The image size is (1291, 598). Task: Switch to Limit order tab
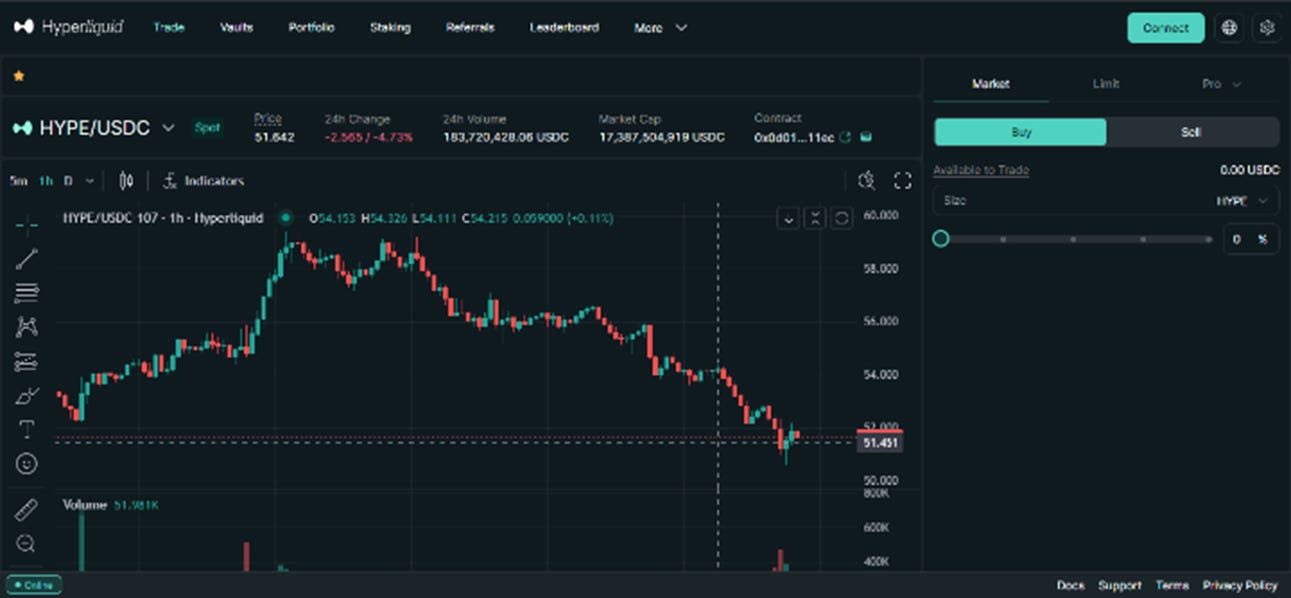point(1106,84)
